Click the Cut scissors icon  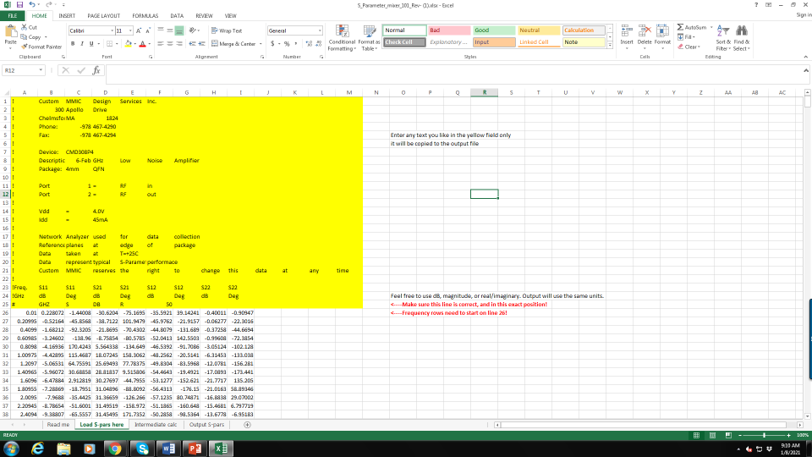24,27
